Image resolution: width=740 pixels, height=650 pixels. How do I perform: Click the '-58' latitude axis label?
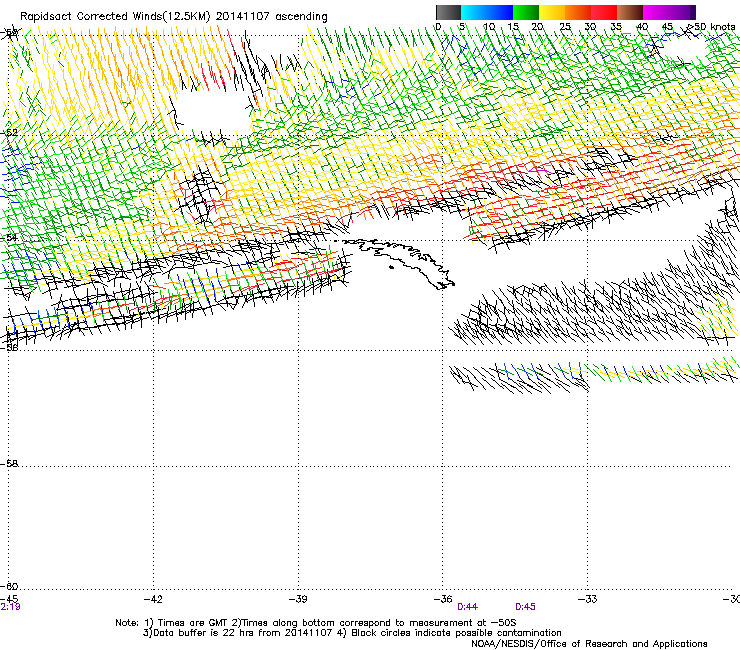(9, 464)
